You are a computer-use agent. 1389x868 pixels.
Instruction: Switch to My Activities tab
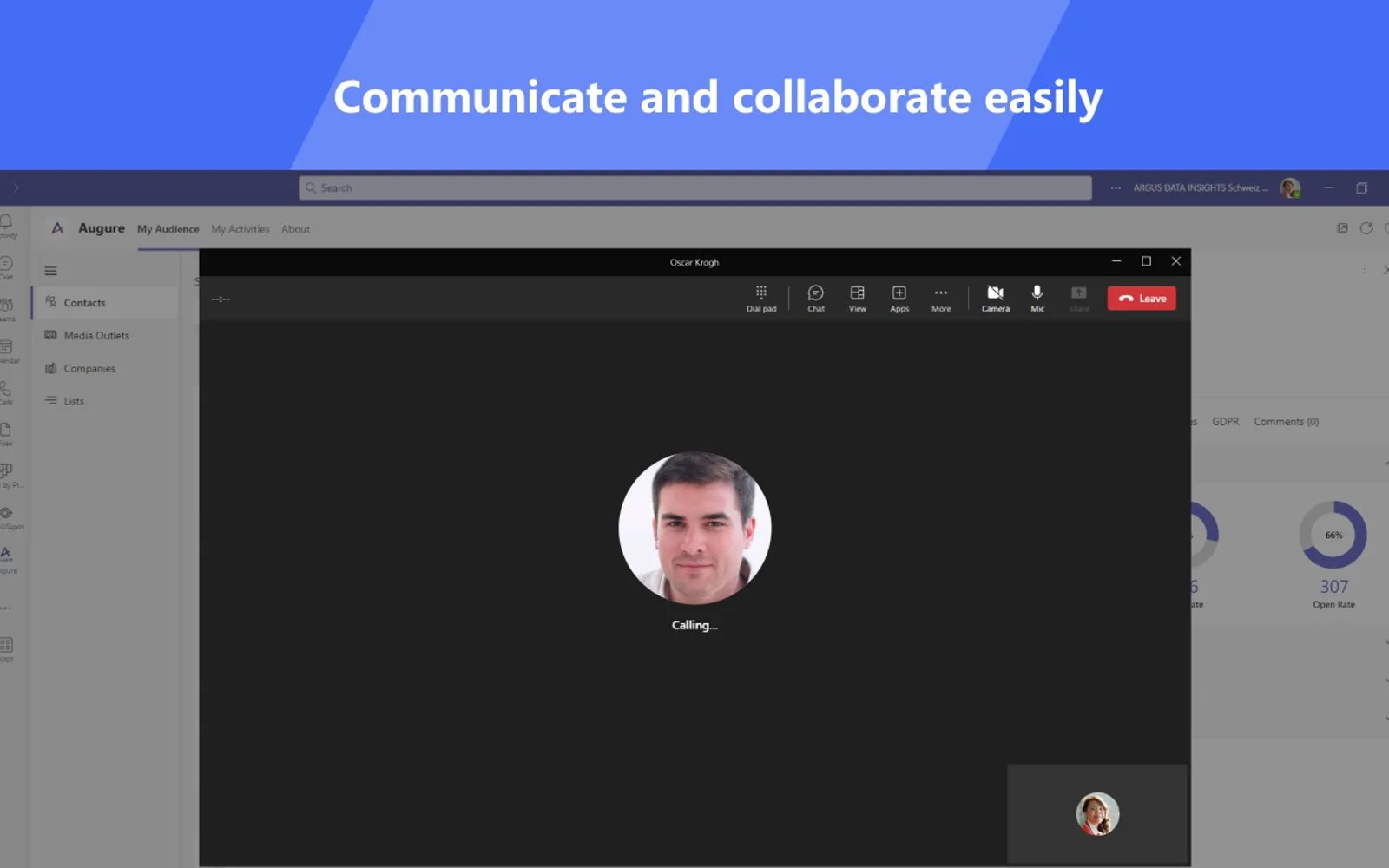[240, 229]
